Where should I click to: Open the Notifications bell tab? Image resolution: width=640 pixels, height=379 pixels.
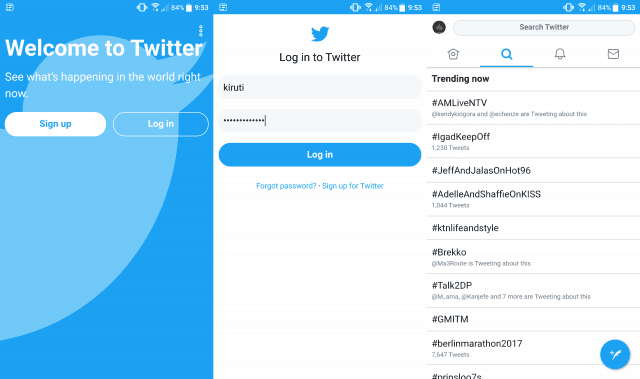[560, 54]
